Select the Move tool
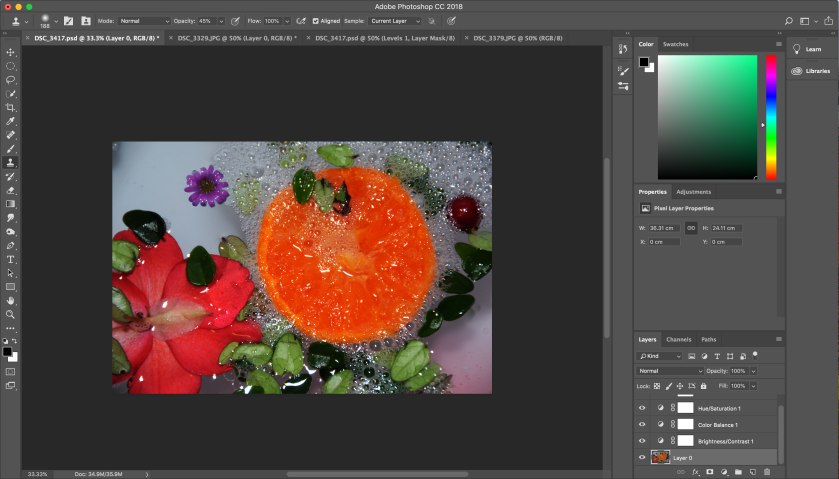This screenshot has height=479, width=839. pyautogui.click(x=11, y=52)
